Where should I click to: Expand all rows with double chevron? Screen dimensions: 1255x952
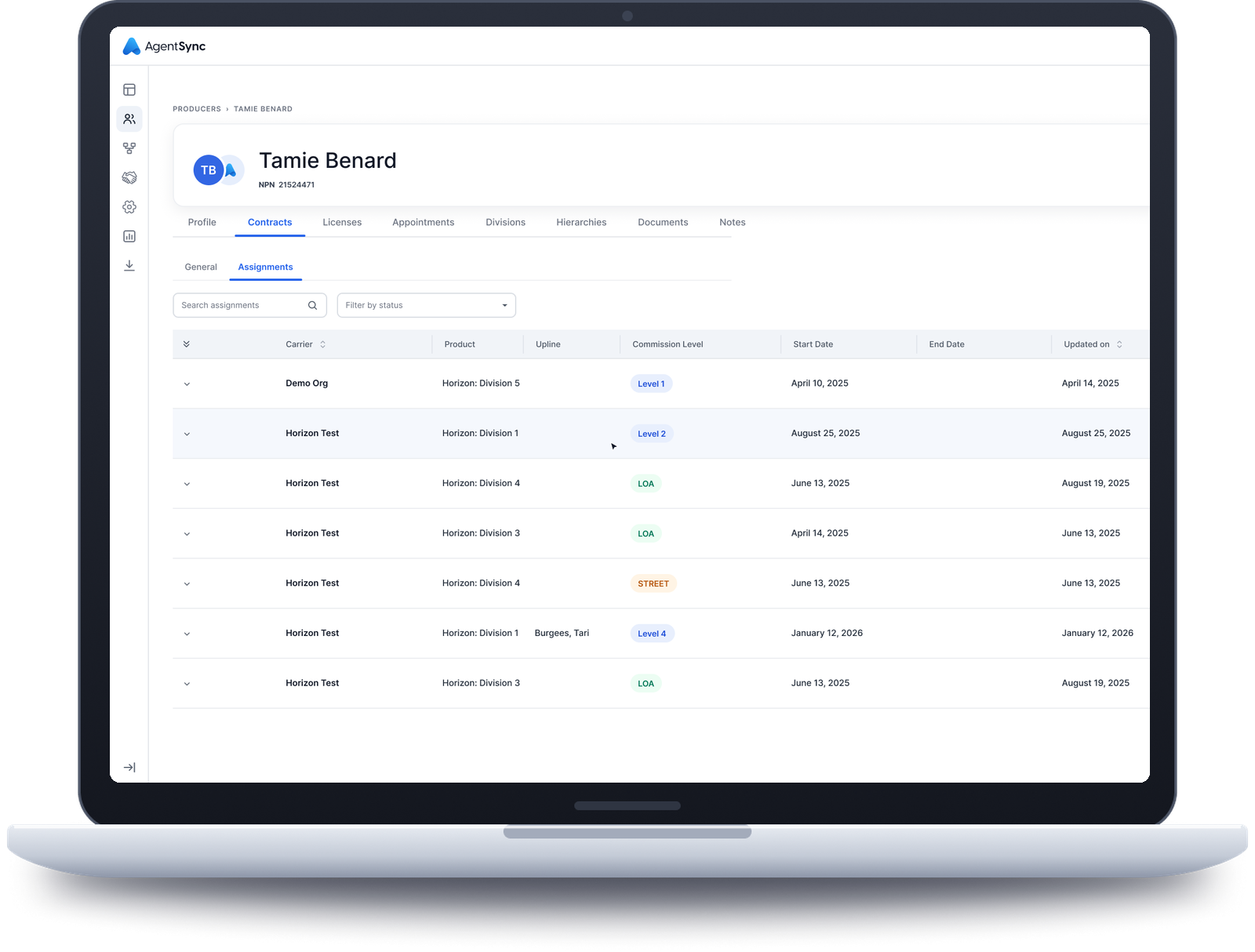tap(187, 344)
